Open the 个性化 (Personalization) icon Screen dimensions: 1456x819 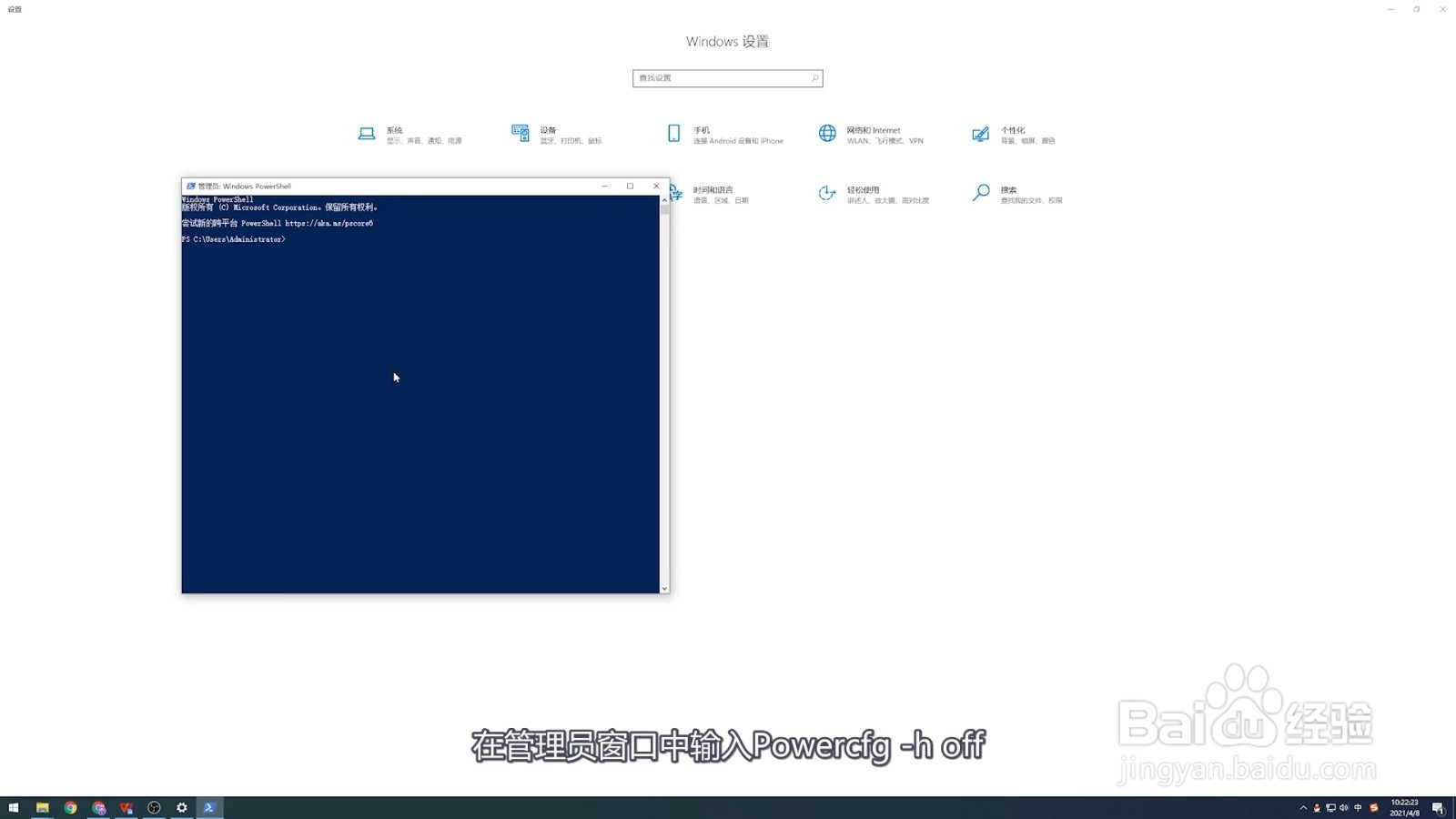point(980,134)
